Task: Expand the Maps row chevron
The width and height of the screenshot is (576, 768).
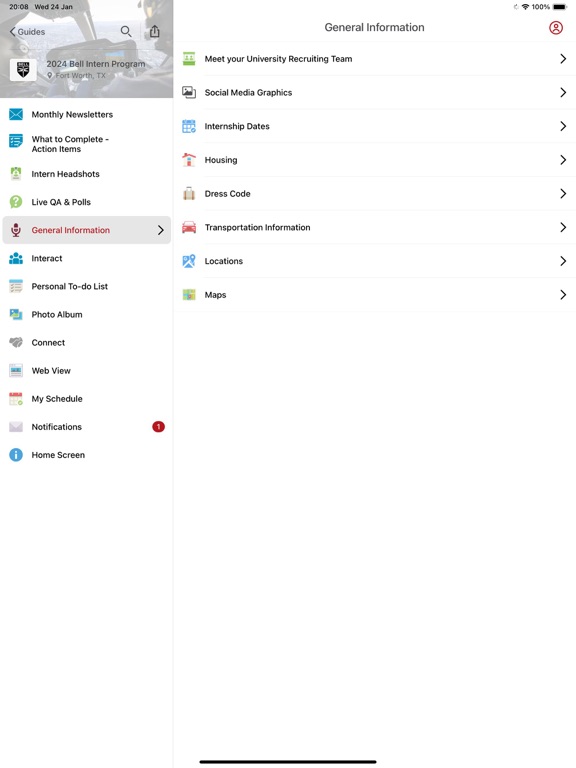Action: point(563,294)
